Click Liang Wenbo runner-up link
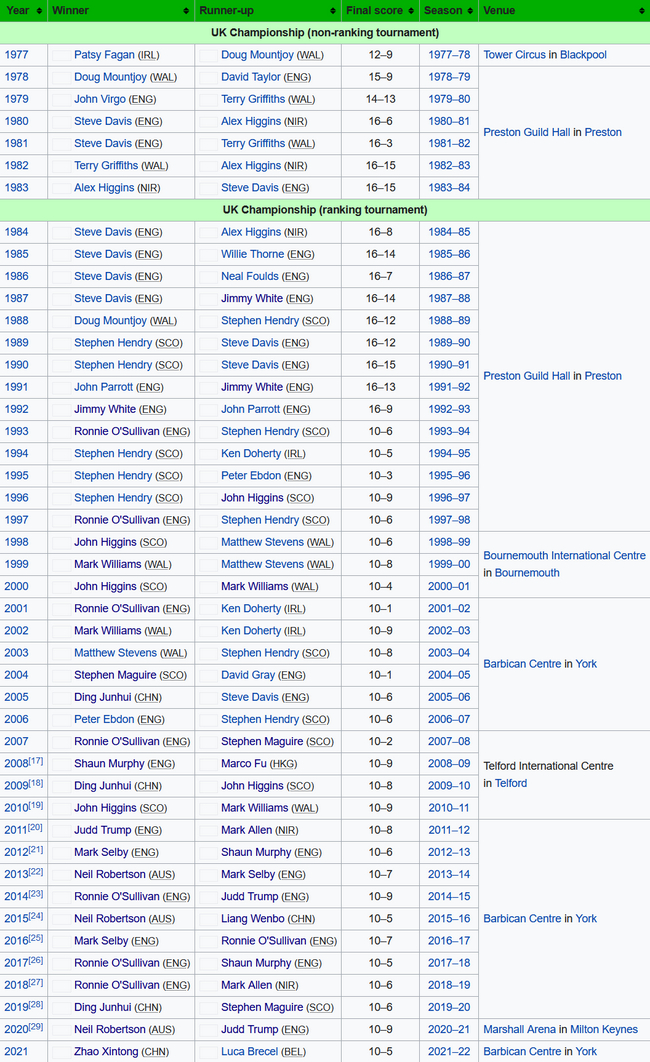This screenshot has height=1062, width=650. [252, 919]
